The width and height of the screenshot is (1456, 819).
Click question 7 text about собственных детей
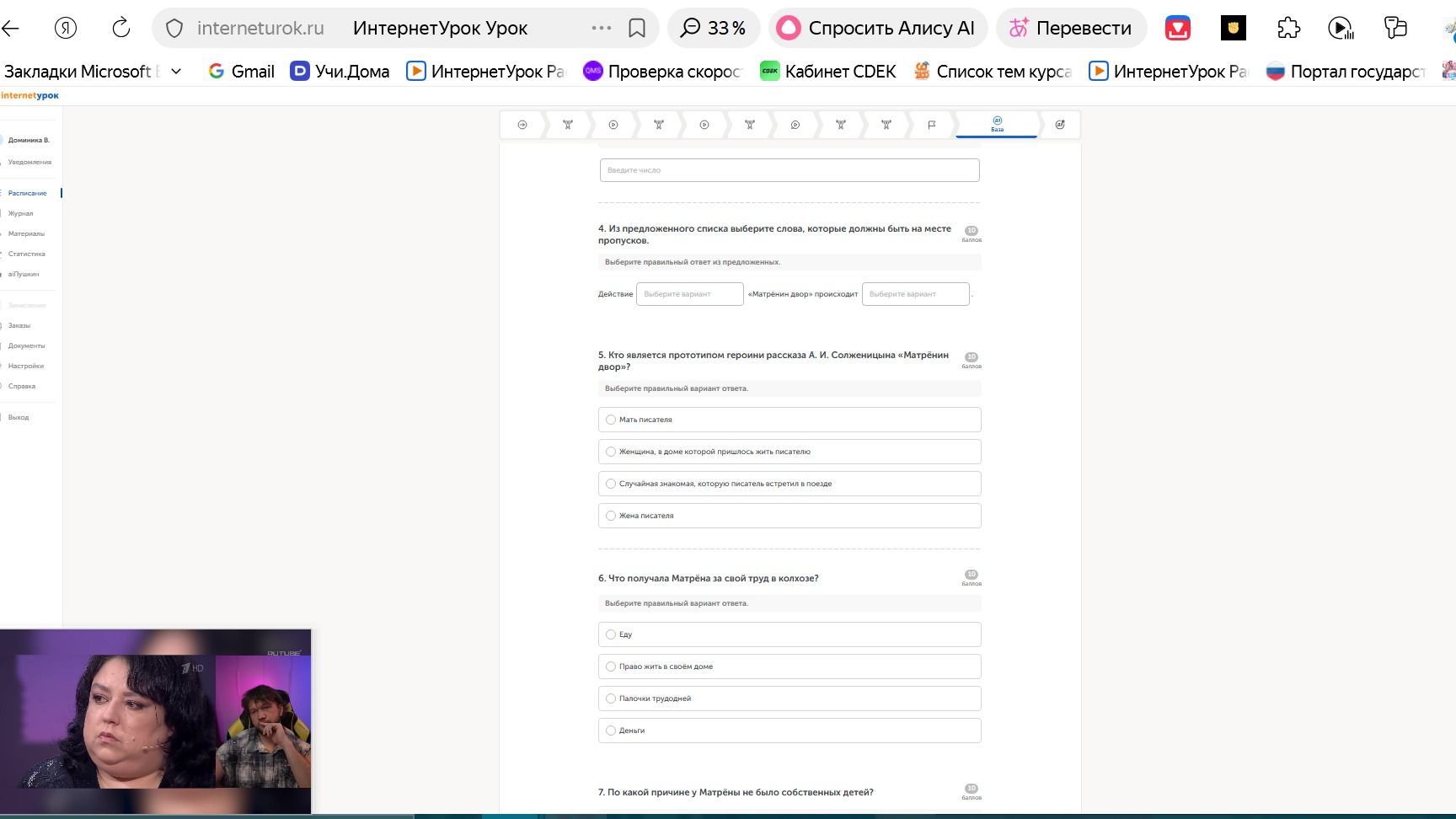click(x=736, y=792)
